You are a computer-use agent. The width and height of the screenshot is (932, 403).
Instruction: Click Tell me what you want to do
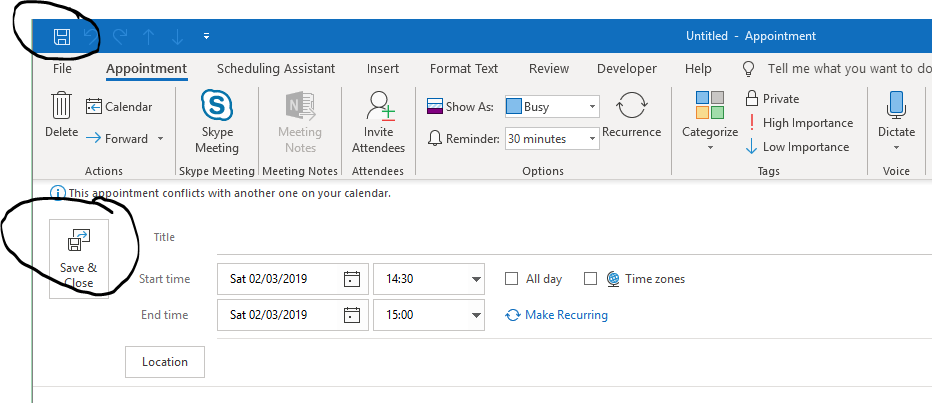(x=849, y=69)
